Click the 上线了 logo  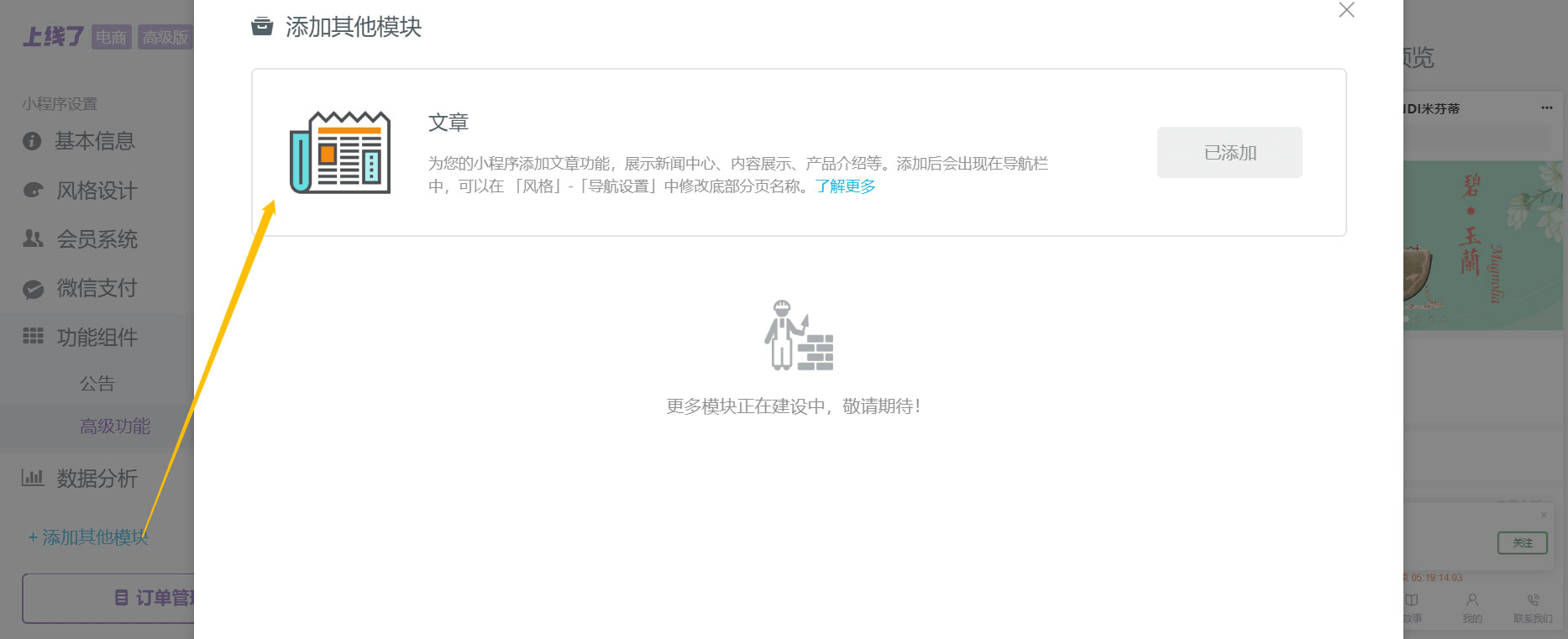[x=53, y=37]
